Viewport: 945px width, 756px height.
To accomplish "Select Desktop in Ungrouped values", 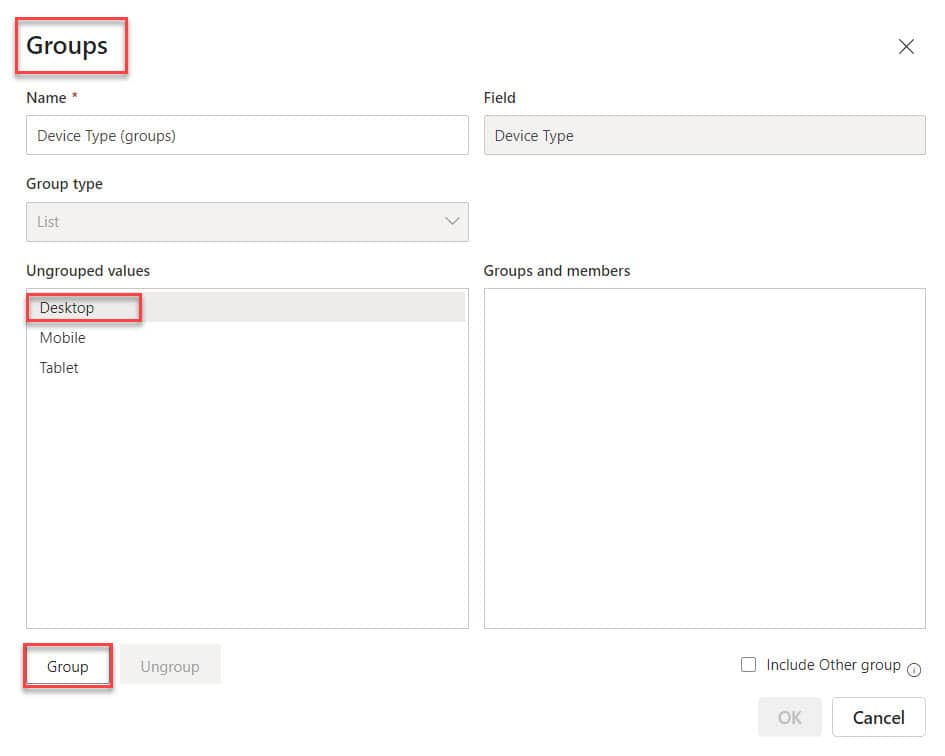I will pyautogui.click(x=246, y=307).
